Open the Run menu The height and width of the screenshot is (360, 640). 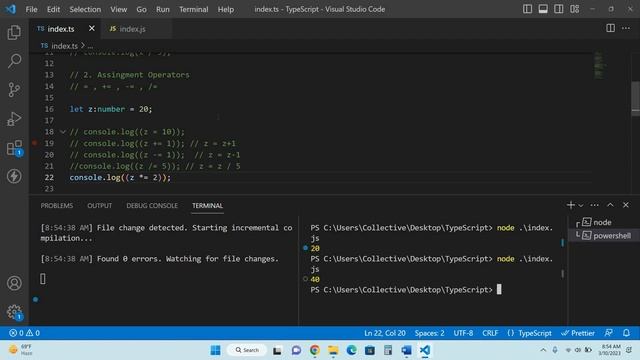point(162,9)
